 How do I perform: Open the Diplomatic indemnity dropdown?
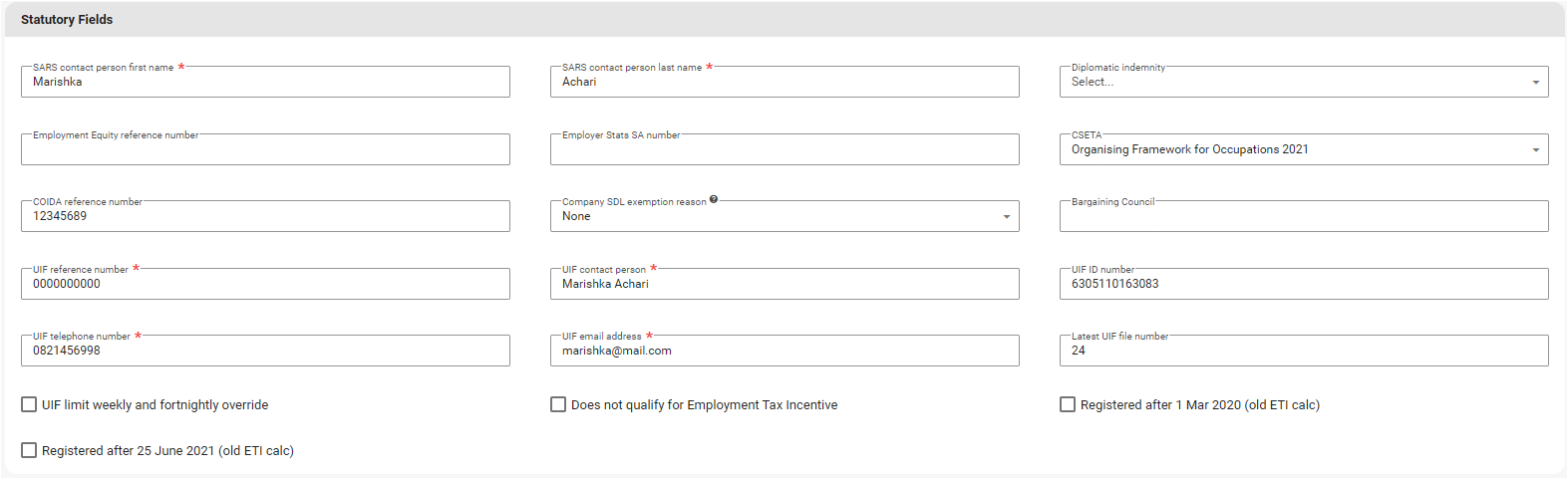[1303, 83]
